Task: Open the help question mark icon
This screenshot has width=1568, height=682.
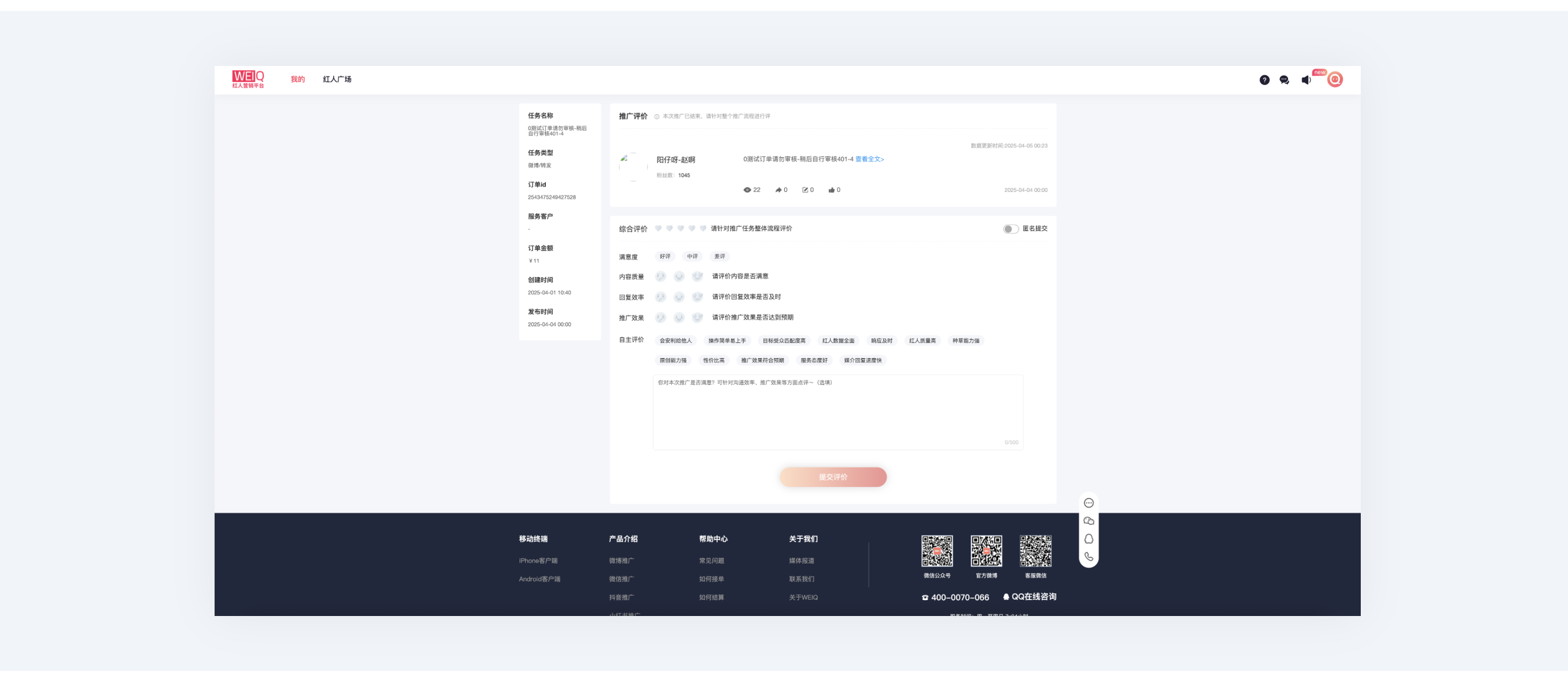Action: click(x=1264, y=80)
